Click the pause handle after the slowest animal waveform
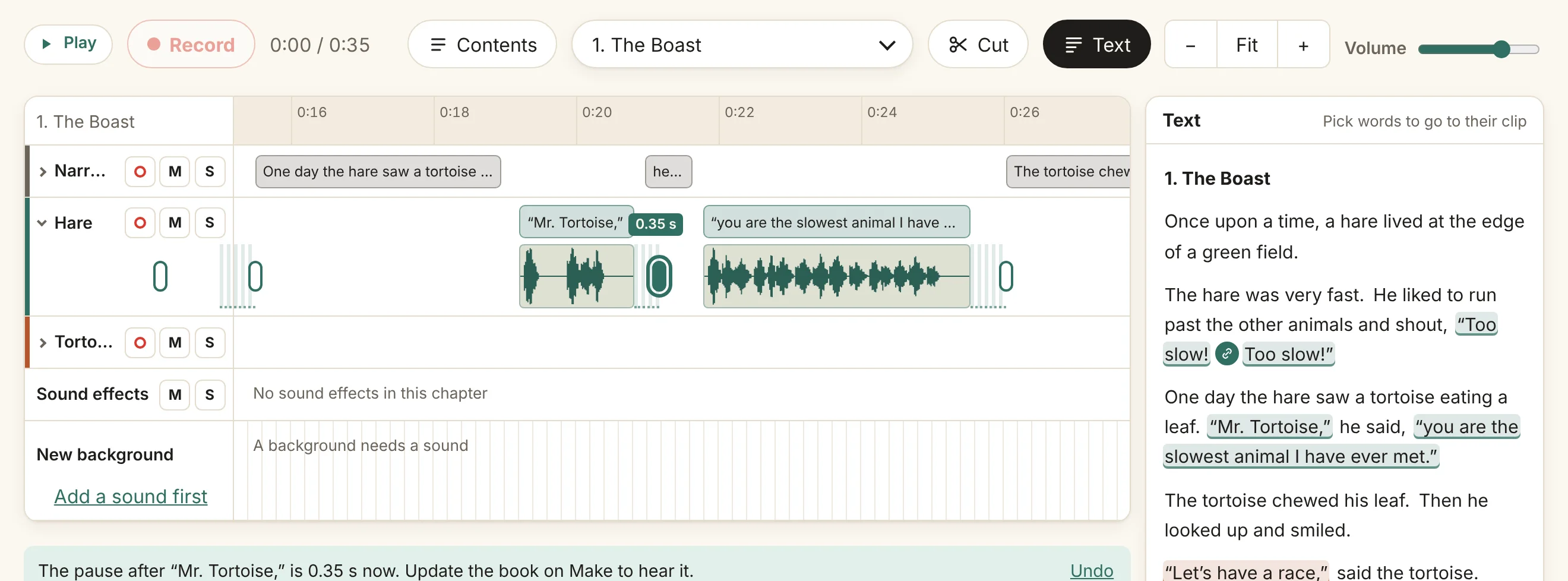 pyautogui.click(x=1006, y=276)
